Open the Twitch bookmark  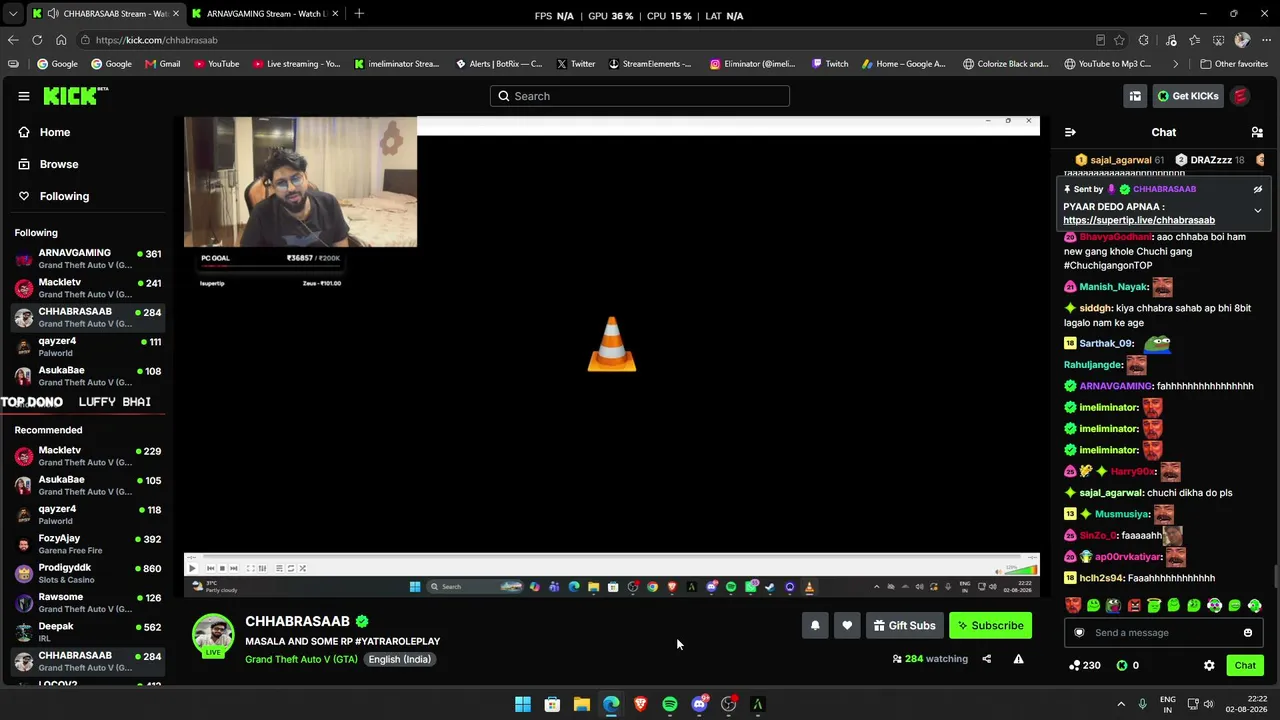[x=830, y=64]
